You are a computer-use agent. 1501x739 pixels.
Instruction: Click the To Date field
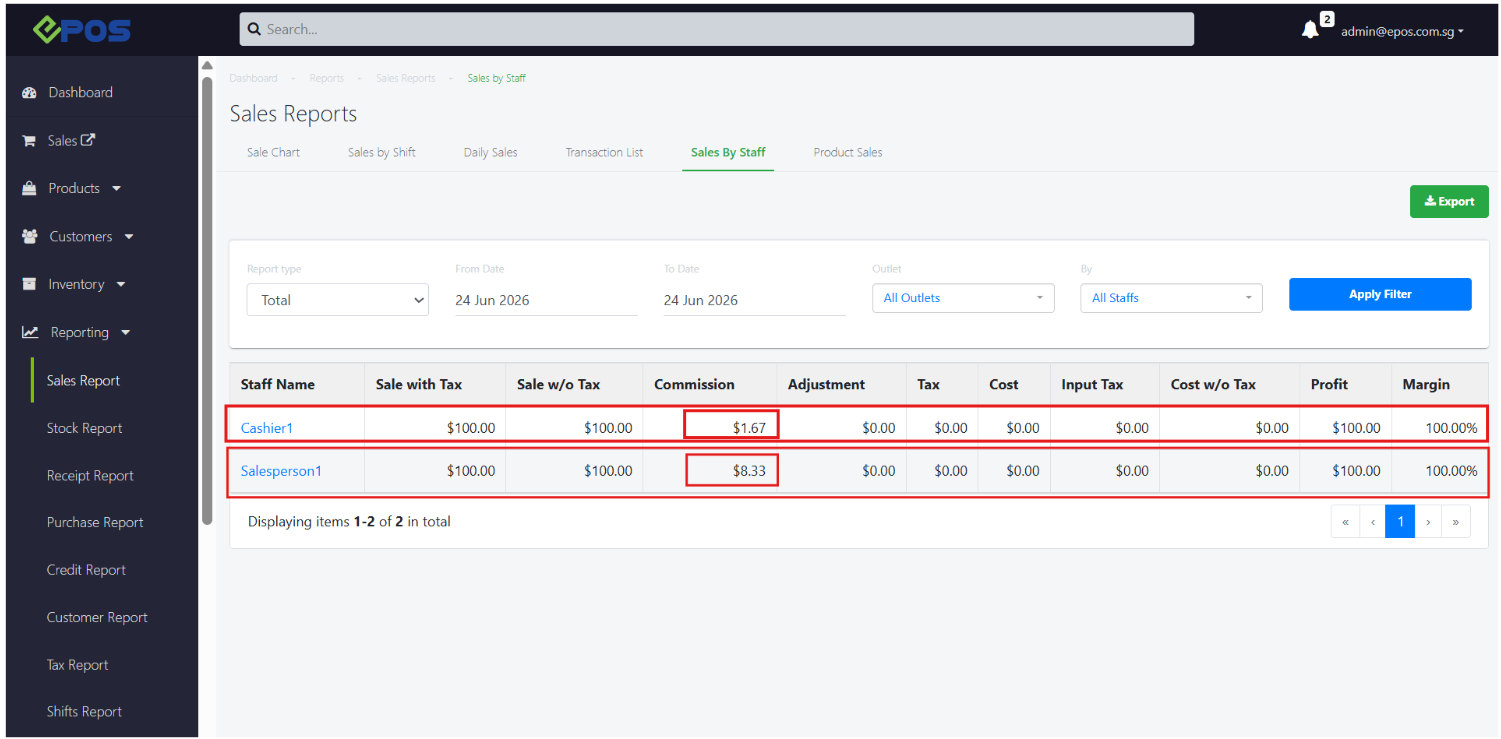(755, 300)
